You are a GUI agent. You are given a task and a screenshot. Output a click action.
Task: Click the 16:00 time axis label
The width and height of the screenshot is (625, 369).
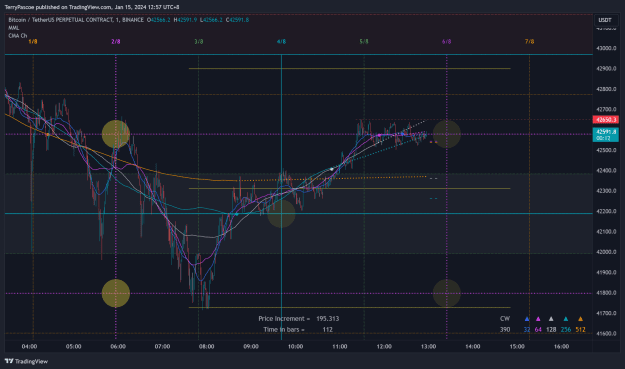[x=561, y=346]
